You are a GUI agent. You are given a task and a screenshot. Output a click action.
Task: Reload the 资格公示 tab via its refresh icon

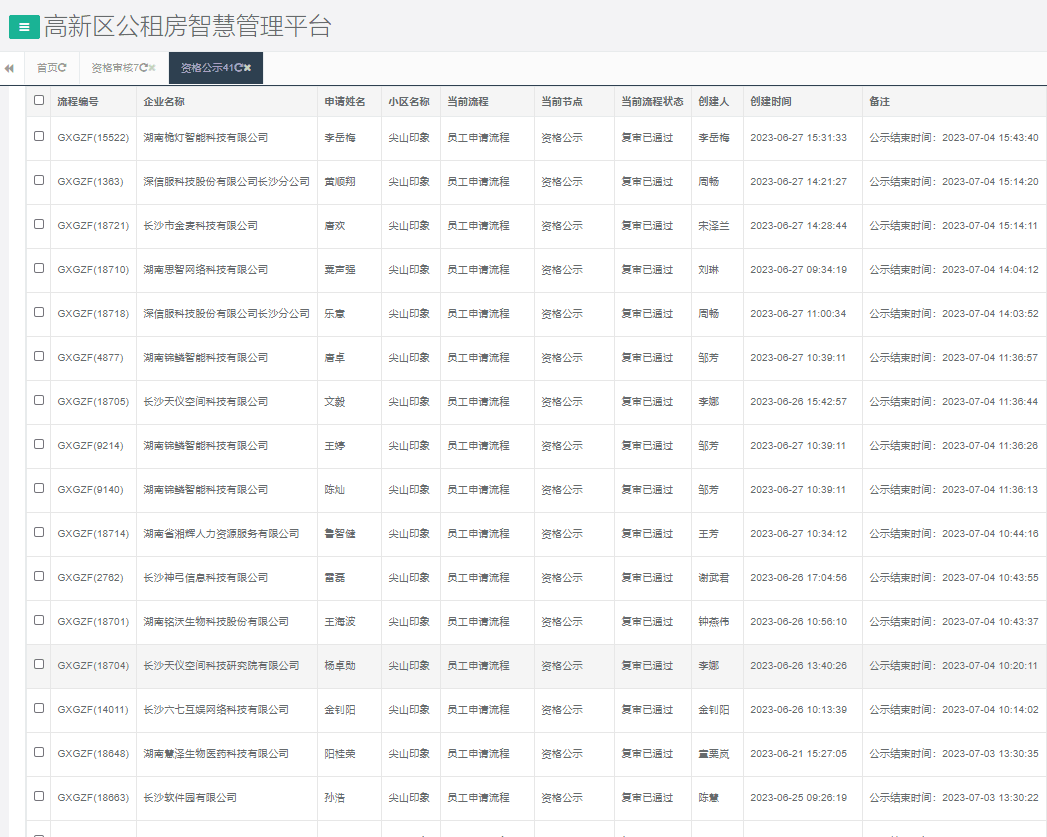point(238,68)
